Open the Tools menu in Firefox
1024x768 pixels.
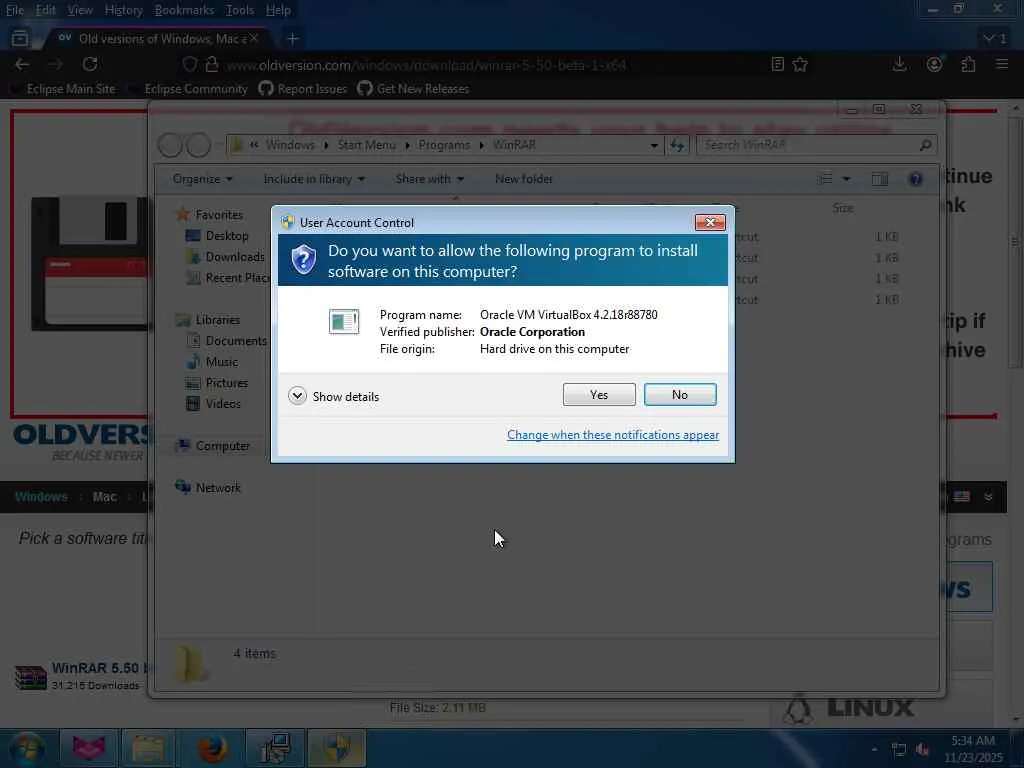point(240,10)
